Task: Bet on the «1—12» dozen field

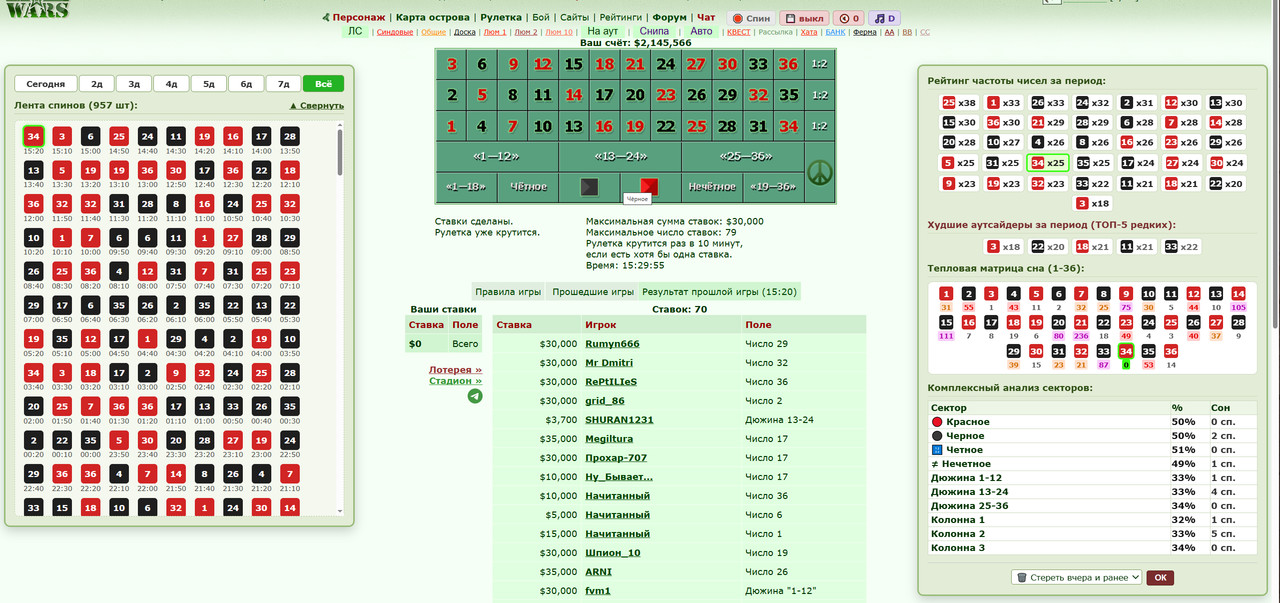Action: coord(497,156)
